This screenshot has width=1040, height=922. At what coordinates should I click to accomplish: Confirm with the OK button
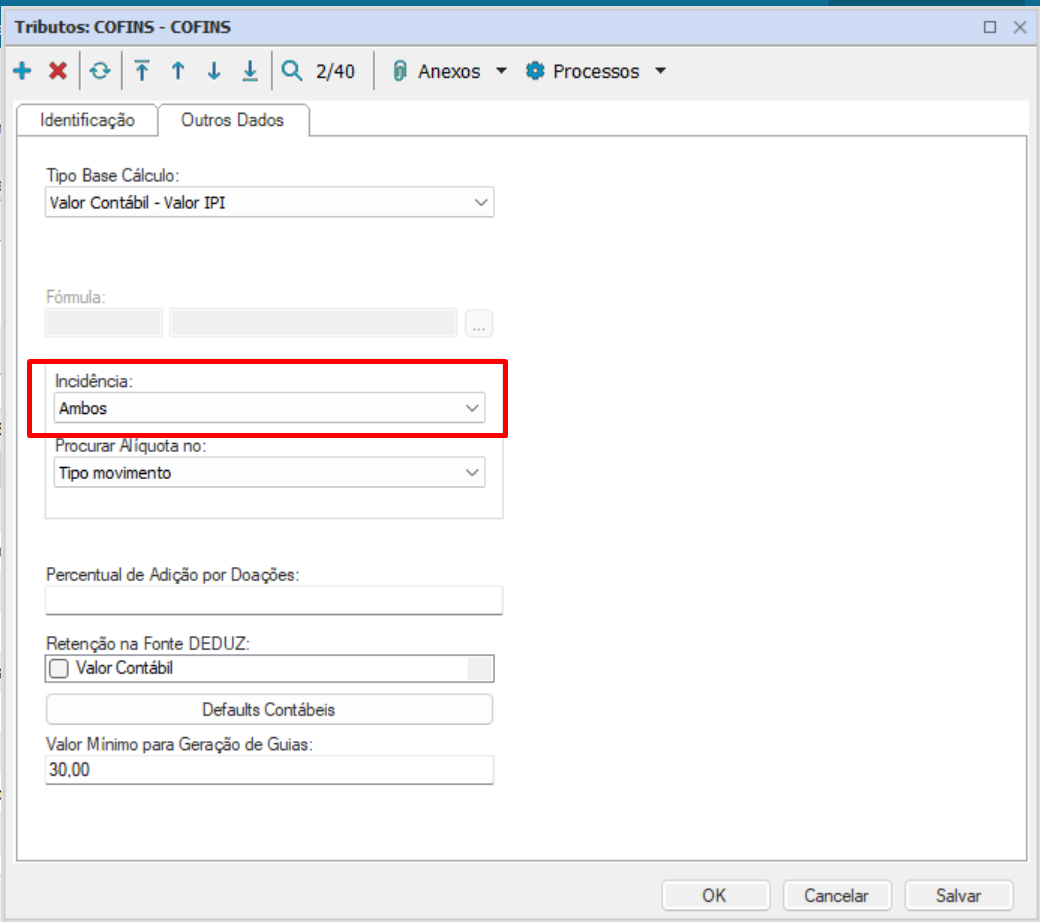tap(715, 896)
